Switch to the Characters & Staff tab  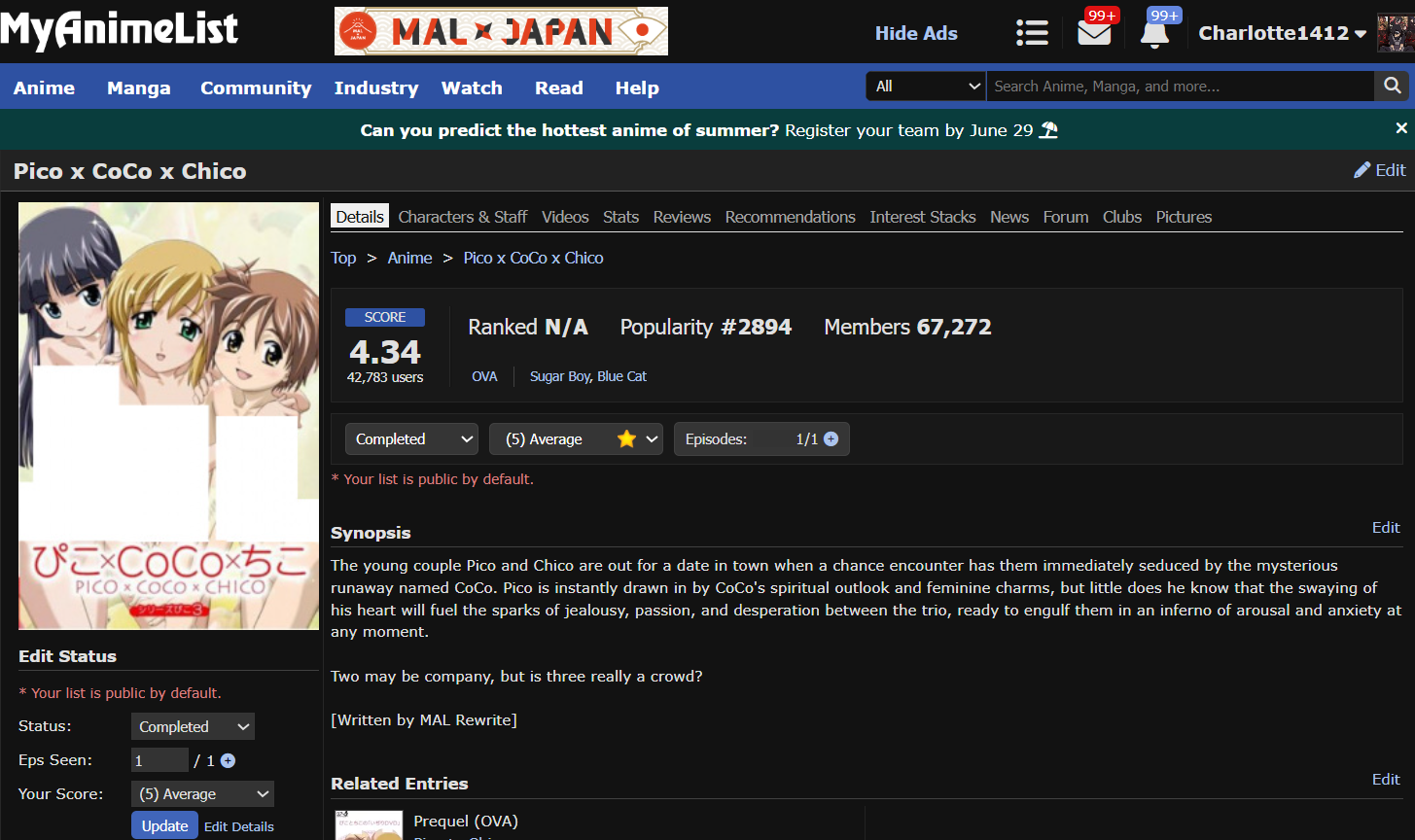462,217
